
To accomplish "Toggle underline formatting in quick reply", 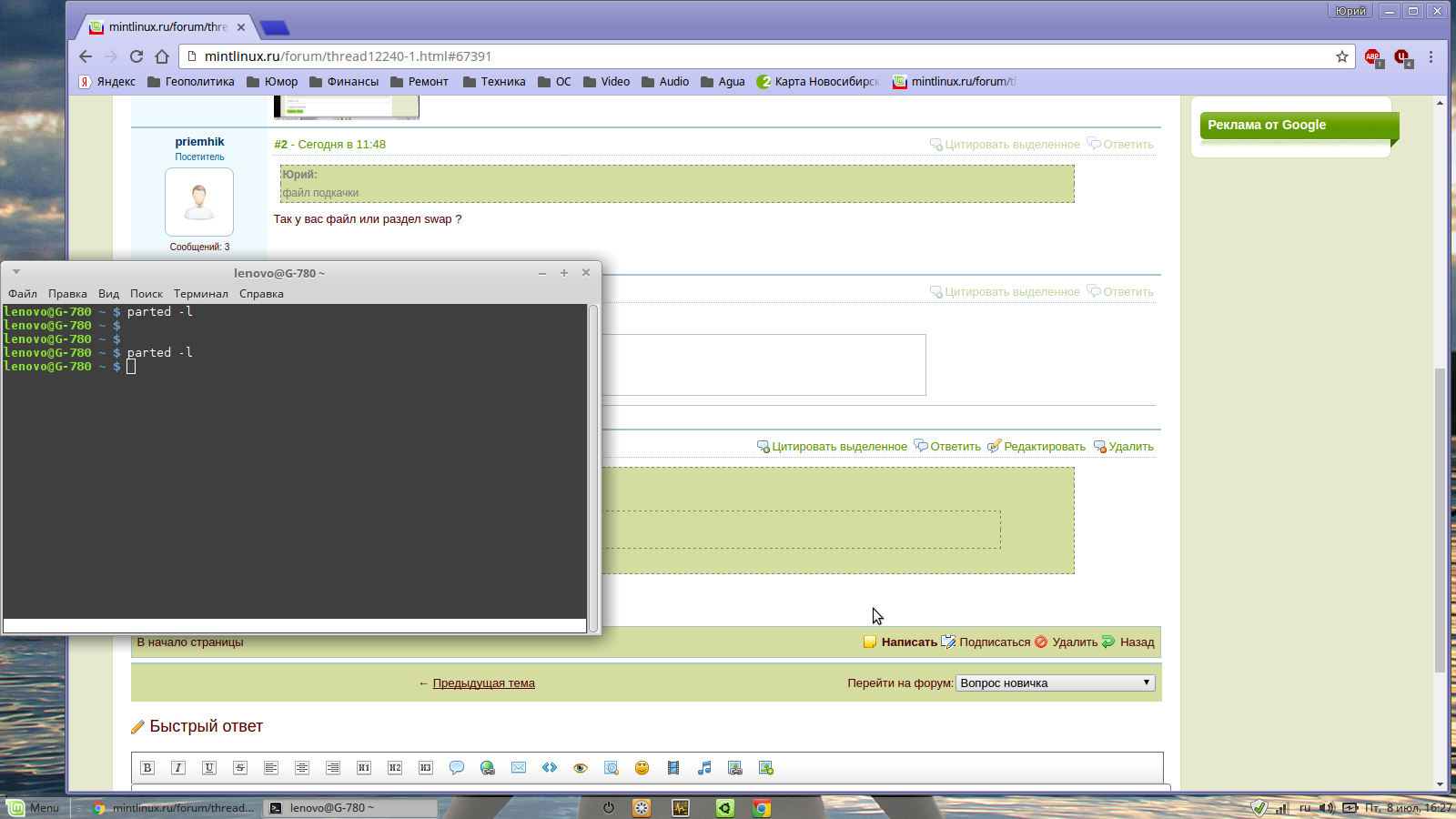I will tap(209, 768).
